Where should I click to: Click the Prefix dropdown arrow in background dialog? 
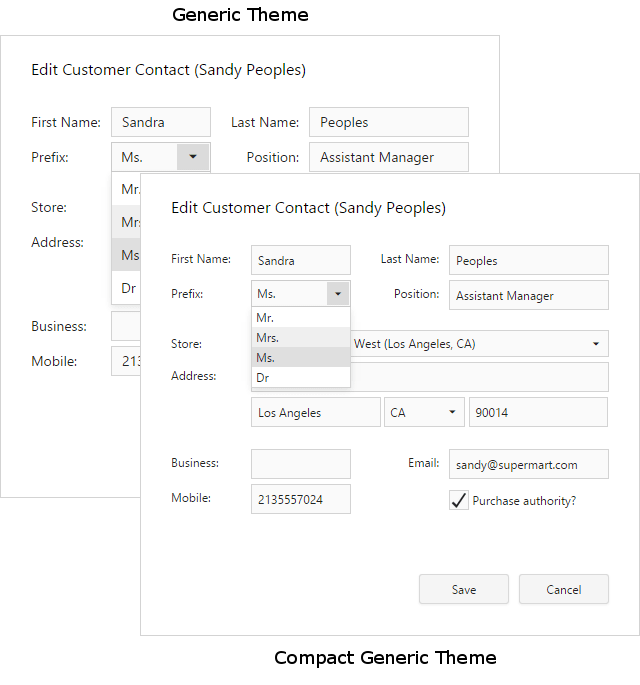click(193, 157)
